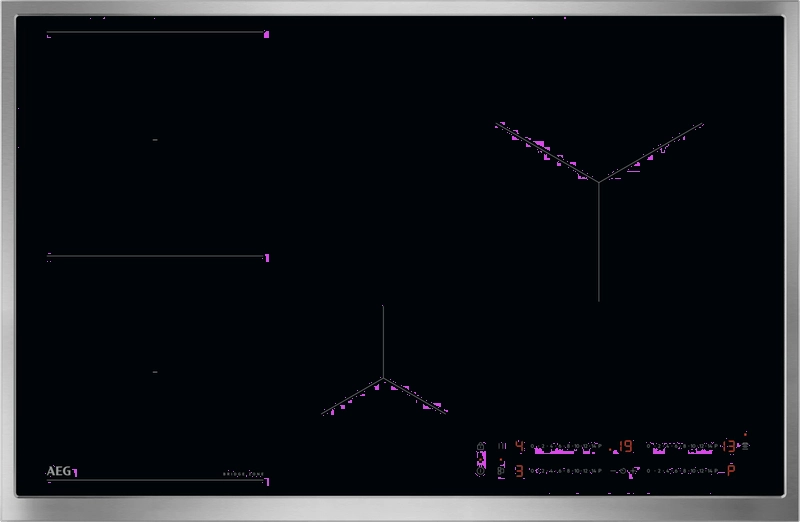Touch the heat slider left of display 13
The image size is (800, 522).
click(682, 446)
